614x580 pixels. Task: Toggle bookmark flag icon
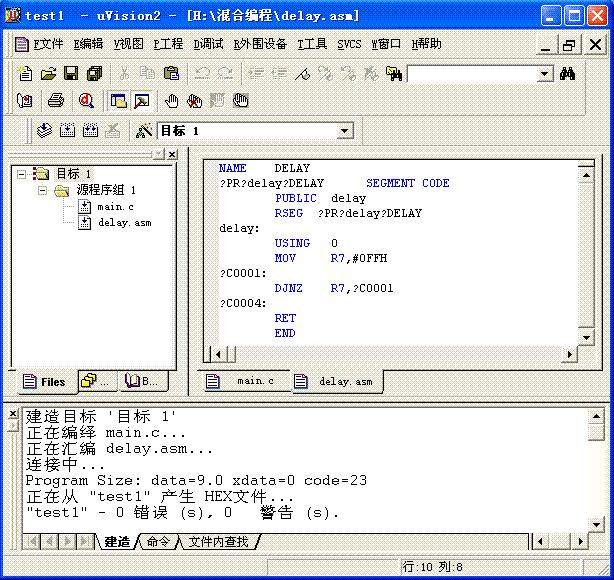click(x=302, y=74)
